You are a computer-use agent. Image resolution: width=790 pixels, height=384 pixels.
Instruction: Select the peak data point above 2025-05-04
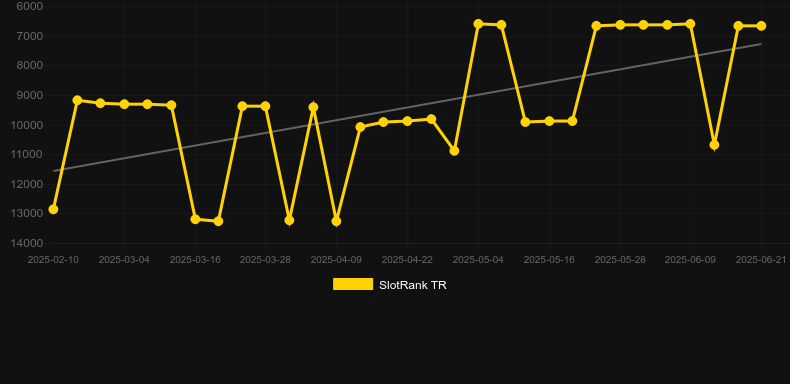click(478, 24)
